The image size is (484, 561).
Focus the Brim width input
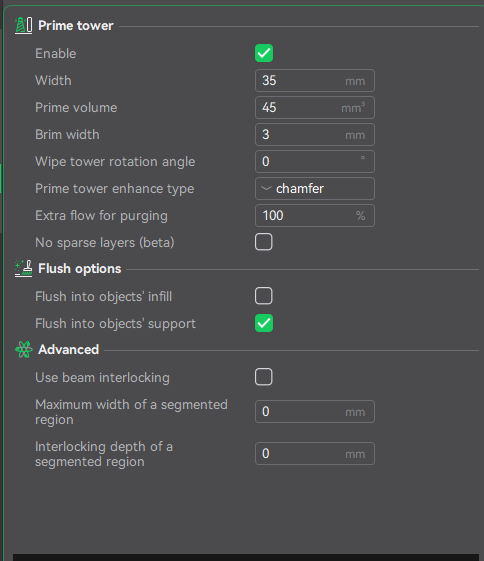315,135
